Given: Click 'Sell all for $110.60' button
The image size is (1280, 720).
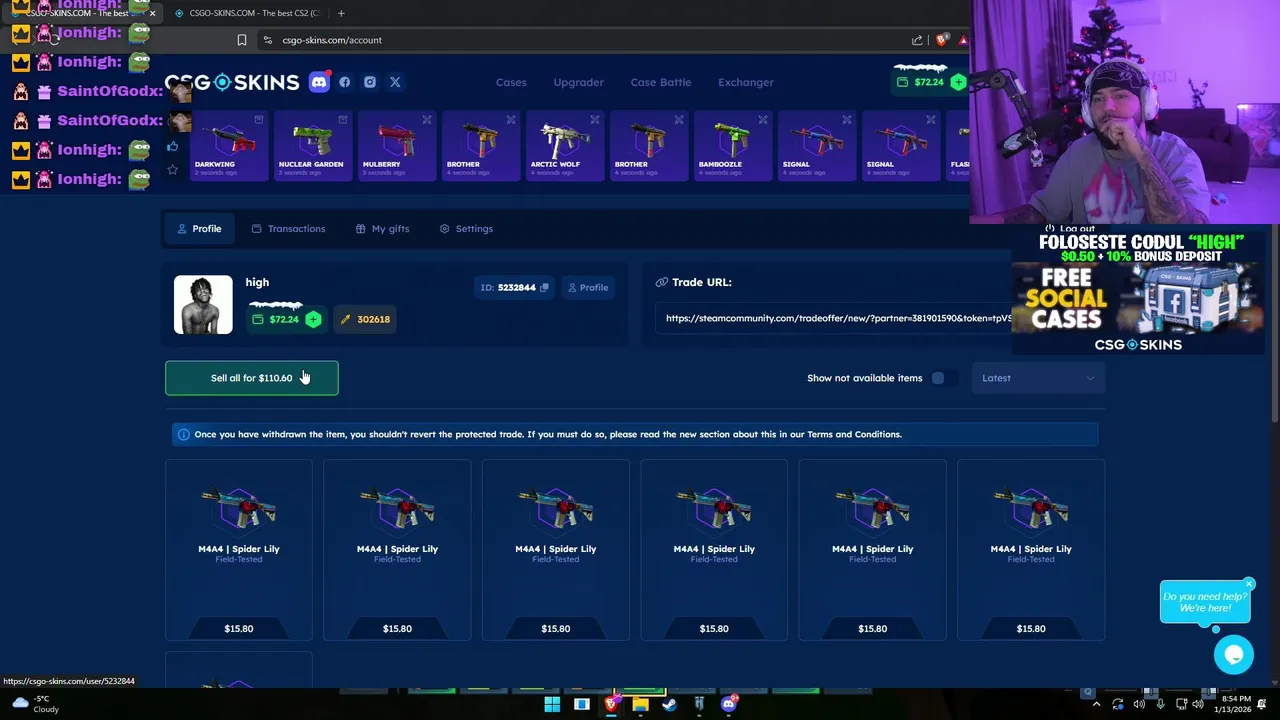Looking at the screenshot, I should coord(252,378).
